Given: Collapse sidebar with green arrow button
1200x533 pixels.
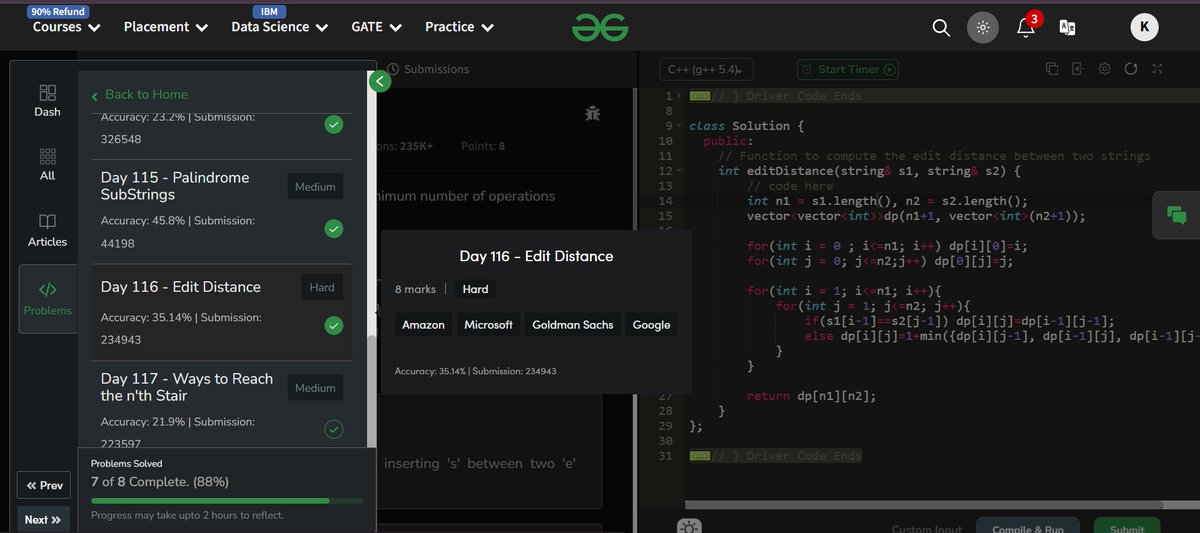Looking at the screenshot, I should point(379,82).
